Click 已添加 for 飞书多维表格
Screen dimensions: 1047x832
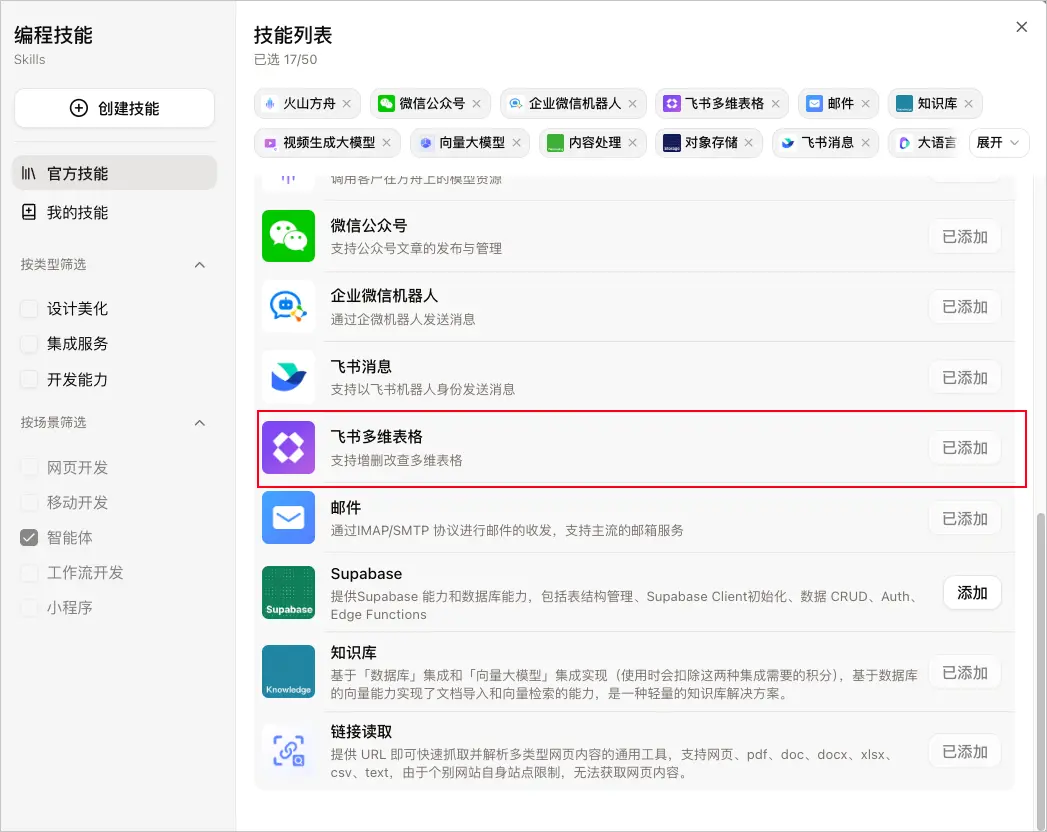click(x=965, y=447)
